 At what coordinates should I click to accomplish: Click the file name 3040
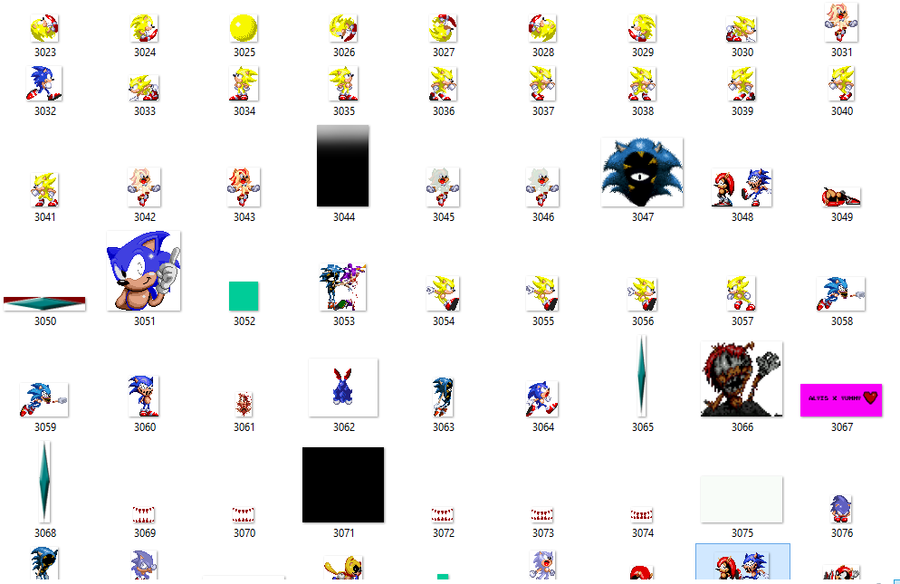point(841,111)
